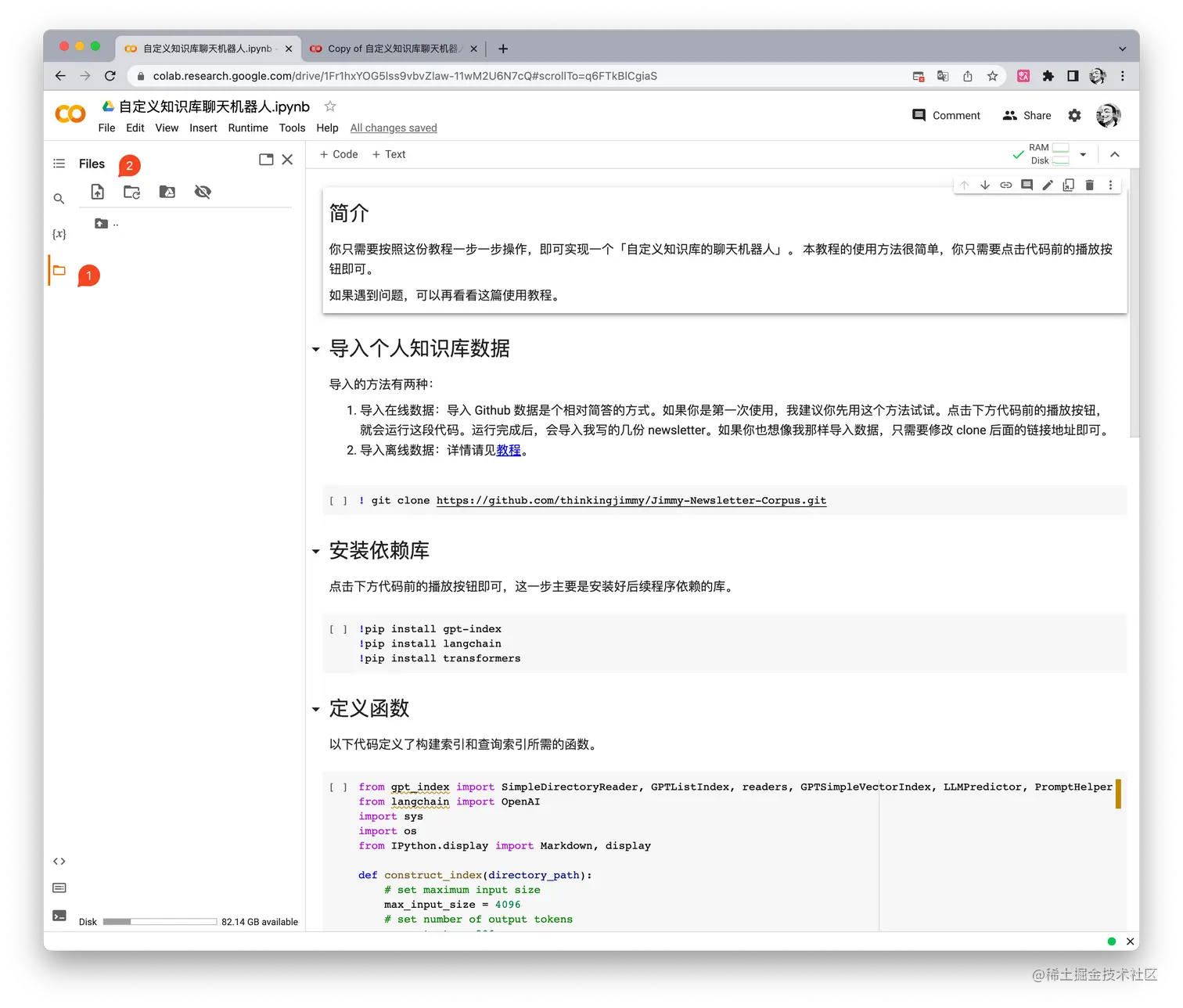Open the Edit menu
This screenshot has width=1183, height=1008.
(x=135, y=128)
